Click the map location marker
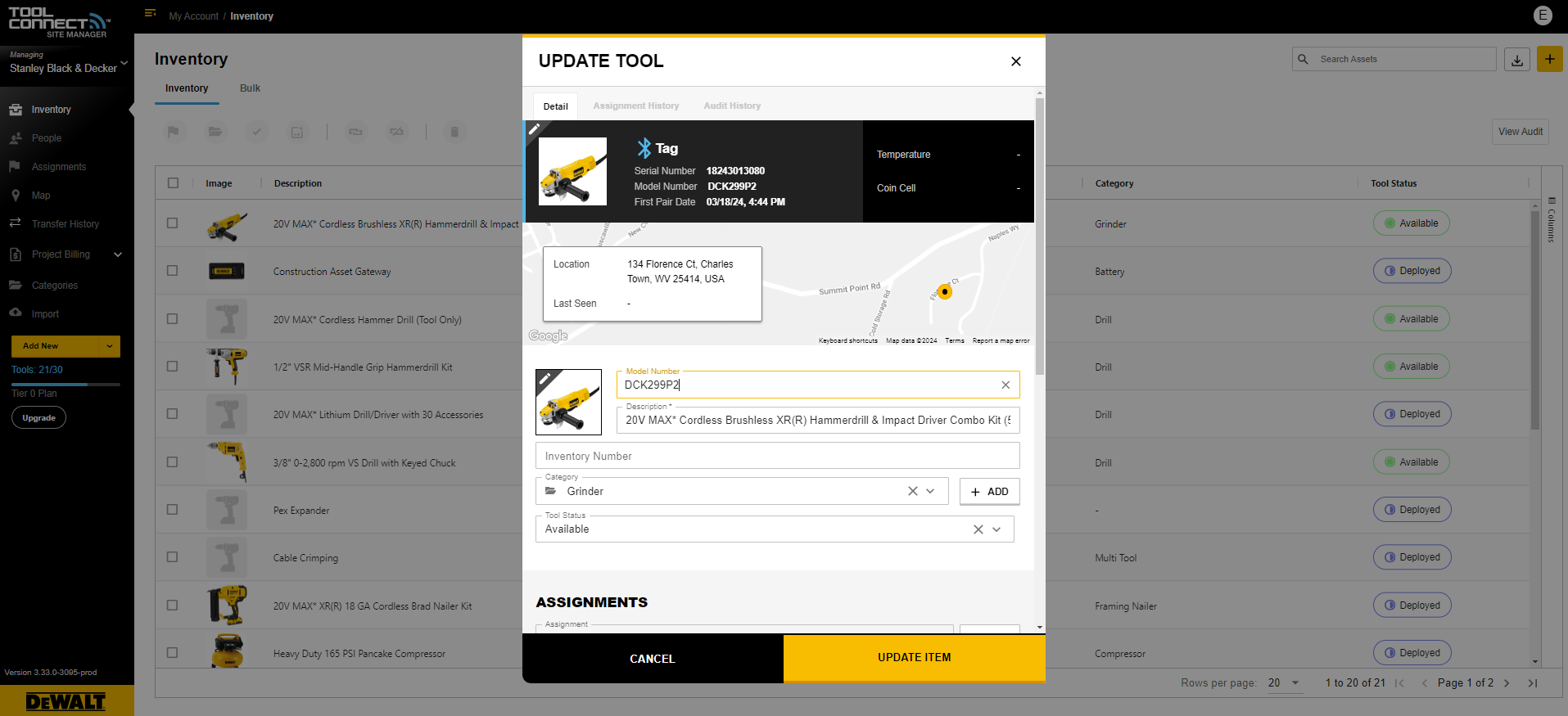1568x716 pixels. tap(945, 291)
